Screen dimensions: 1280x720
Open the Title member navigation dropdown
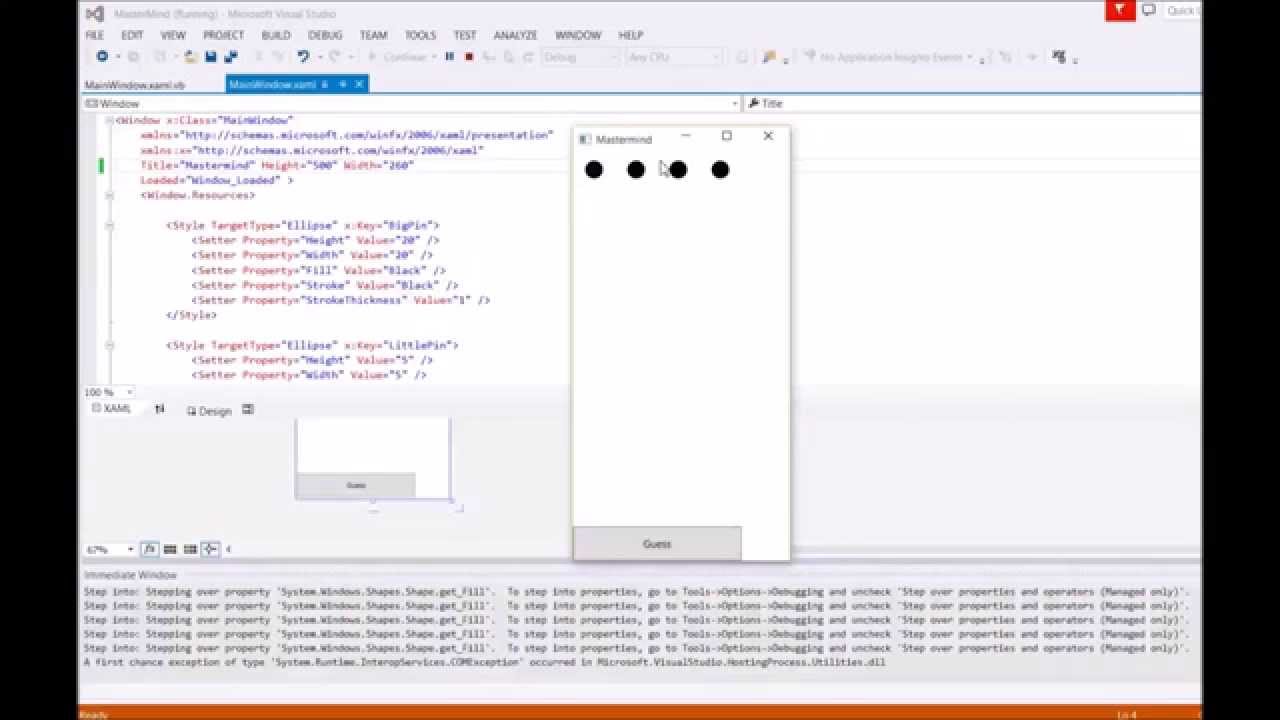[x=972, y=103]
